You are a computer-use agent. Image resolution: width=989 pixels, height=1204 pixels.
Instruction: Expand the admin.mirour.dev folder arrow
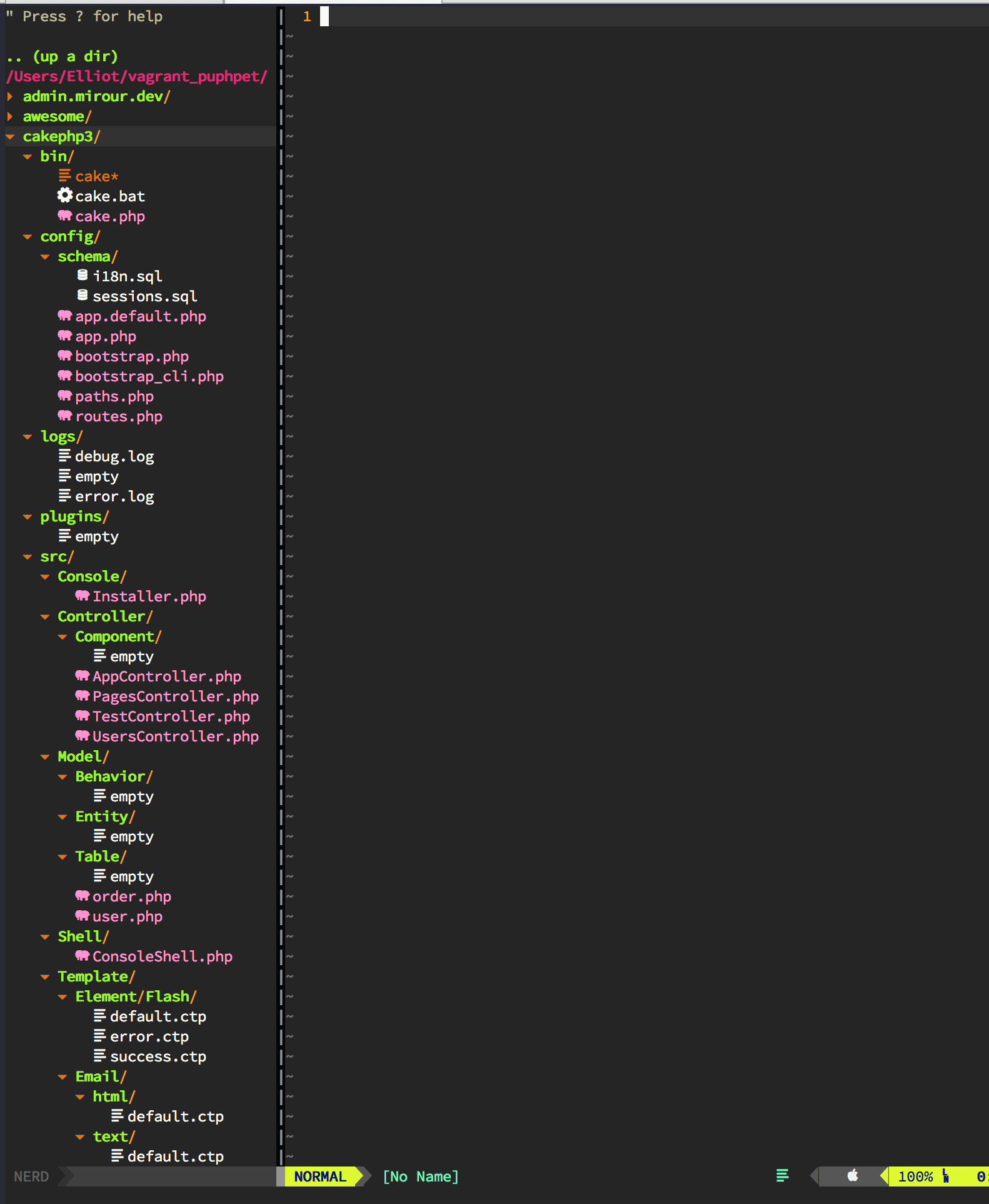point(10,96)
